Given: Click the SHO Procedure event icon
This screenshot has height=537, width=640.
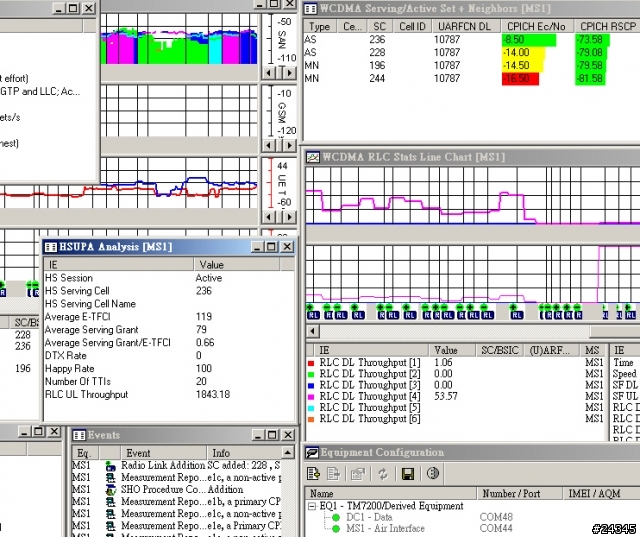Looking at the screenshot, I should (x=110, y=490).
